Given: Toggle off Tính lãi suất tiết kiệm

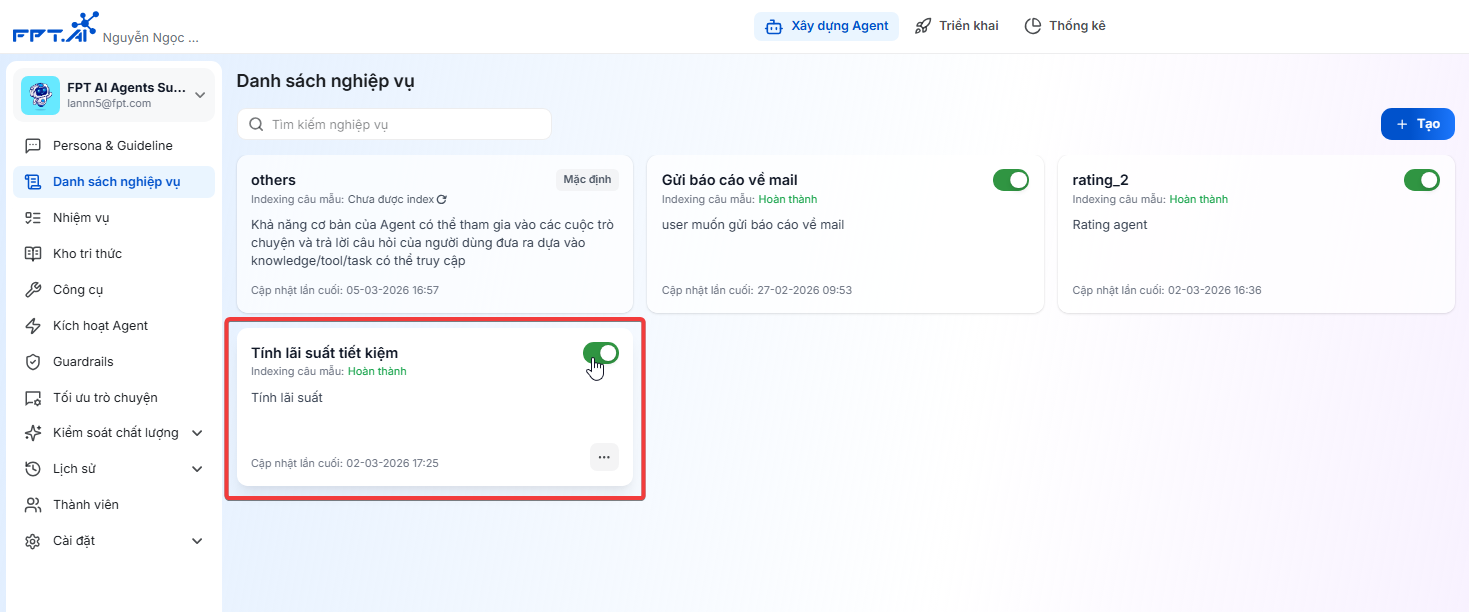Looking at the screenshot, I should click(600, 353).
